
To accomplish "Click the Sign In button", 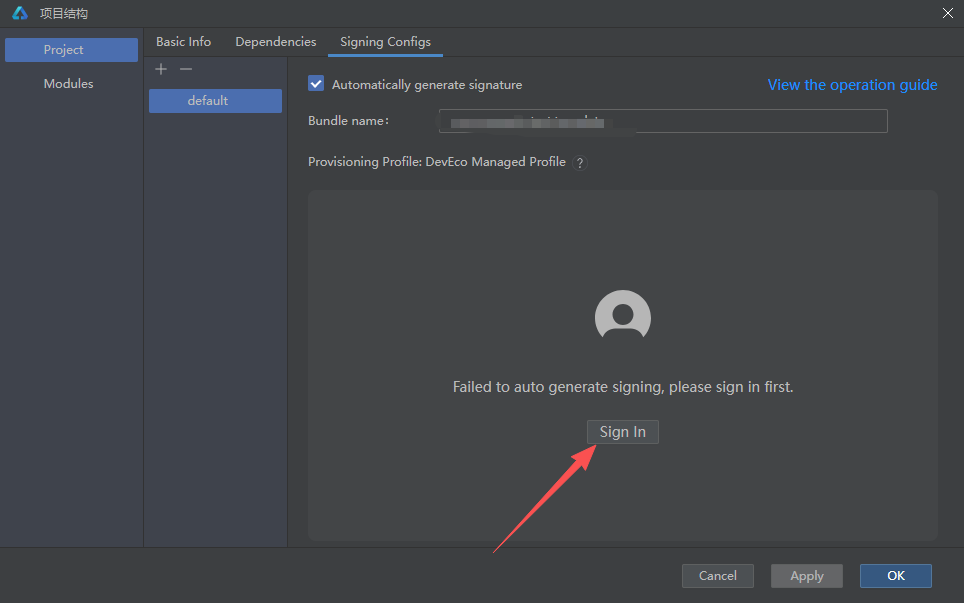I will [x=623, y=432].
